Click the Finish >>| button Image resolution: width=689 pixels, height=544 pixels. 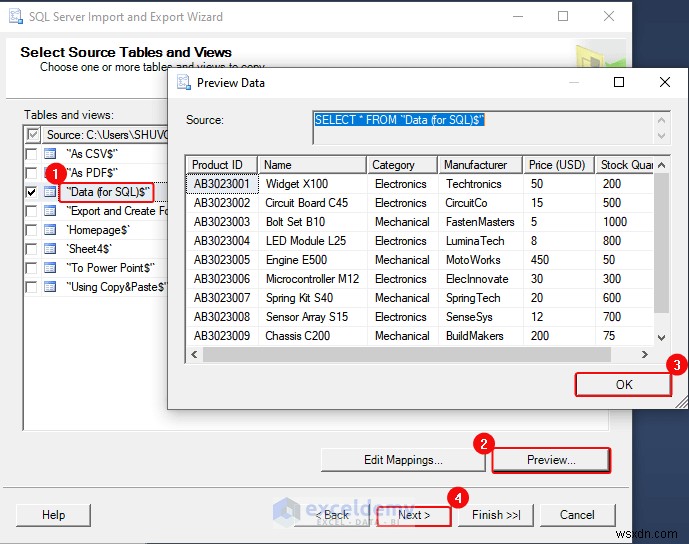click(x=496, y=515)
